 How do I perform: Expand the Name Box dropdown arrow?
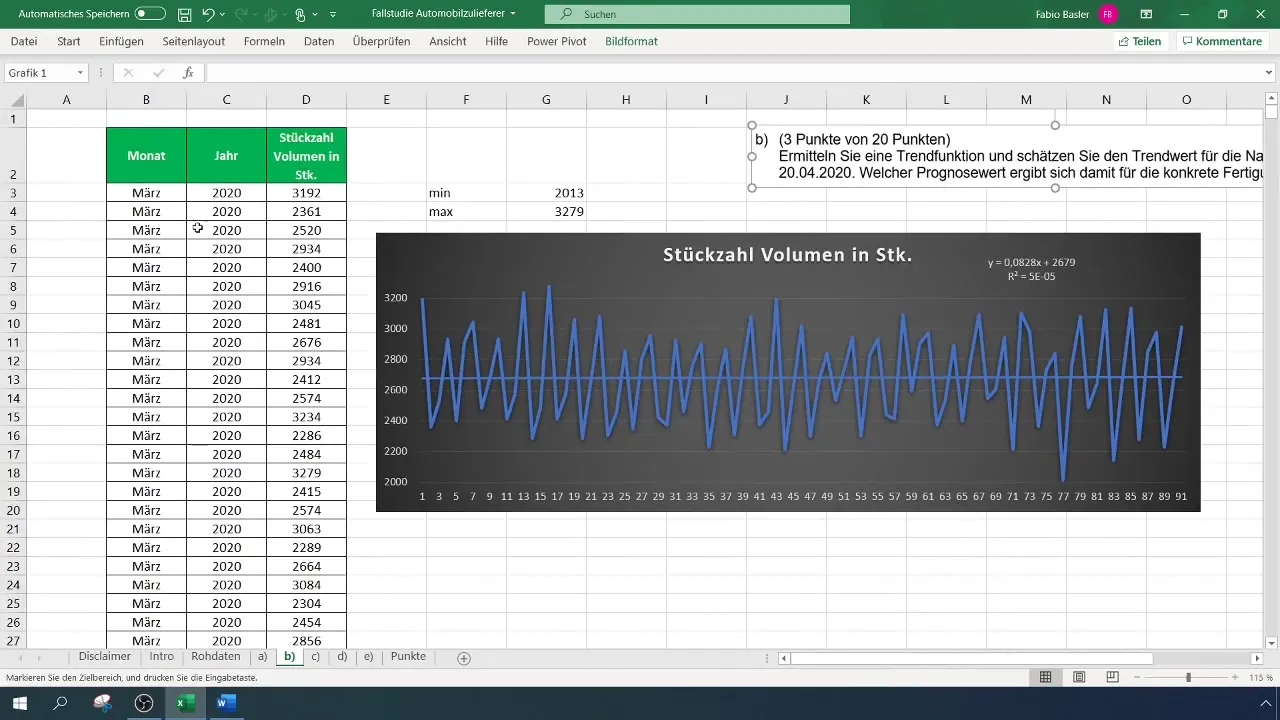tap(79, 73)
